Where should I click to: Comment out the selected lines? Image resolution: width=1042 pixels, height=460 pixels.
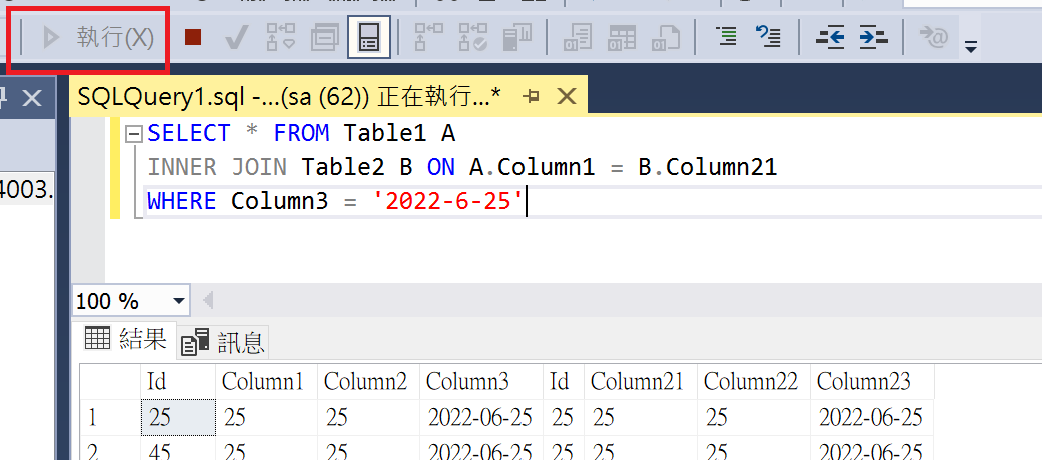[727, 37]
